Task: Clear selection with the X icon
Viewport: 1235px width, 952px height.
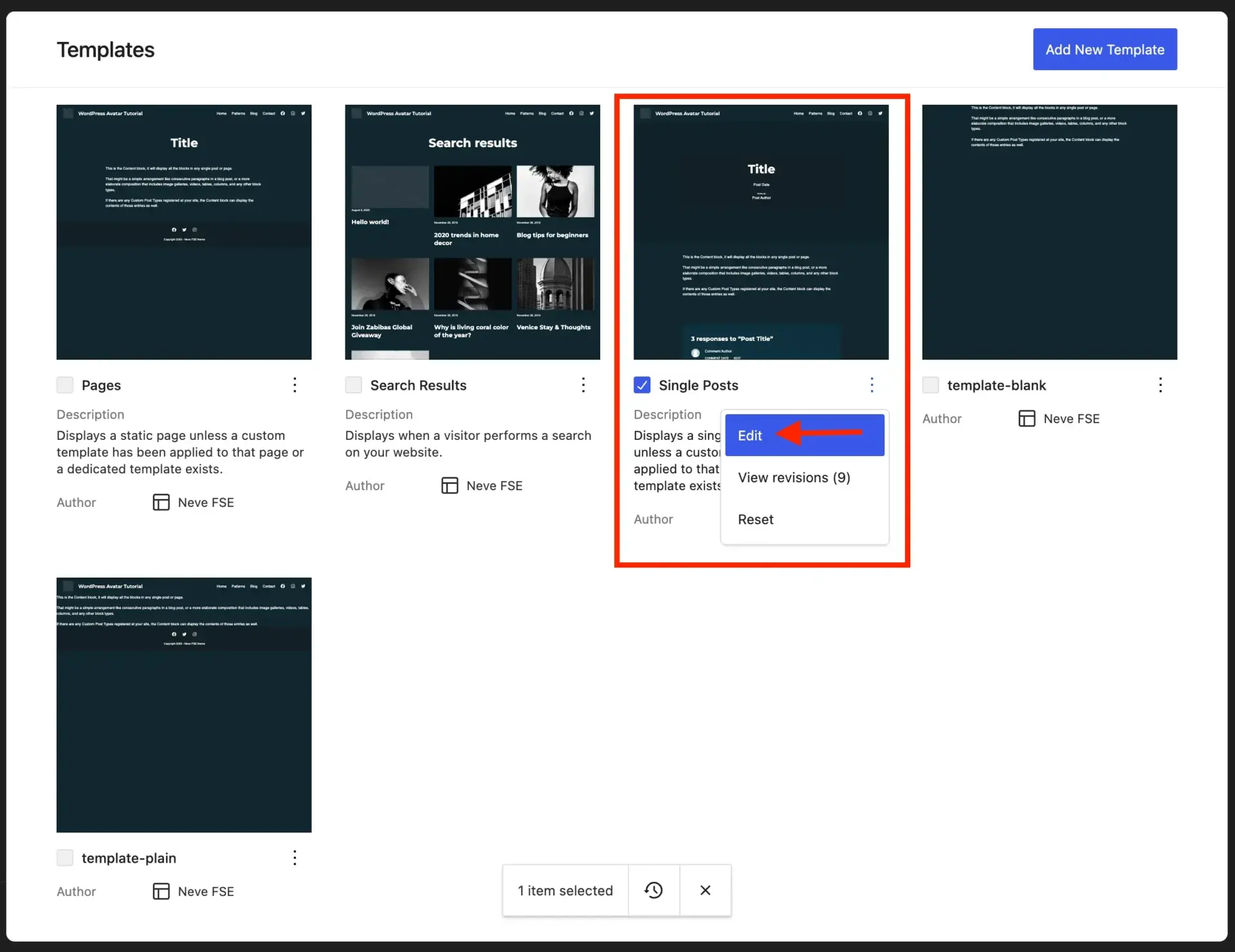Action: (705, 890)
